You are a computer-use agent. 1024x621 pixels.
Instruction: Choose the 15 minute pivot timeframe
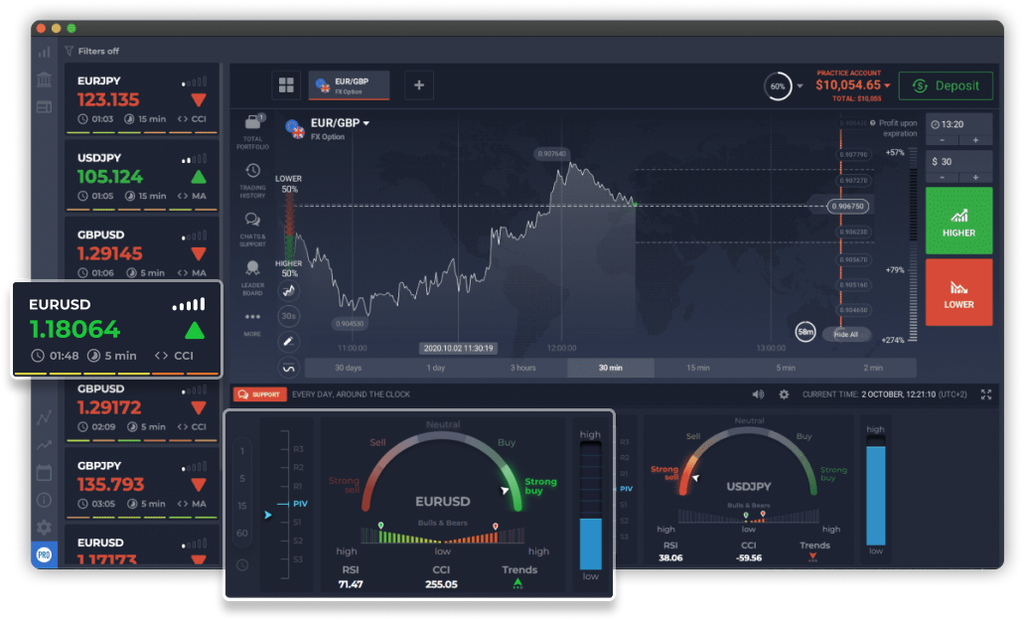tap(242, 505)
